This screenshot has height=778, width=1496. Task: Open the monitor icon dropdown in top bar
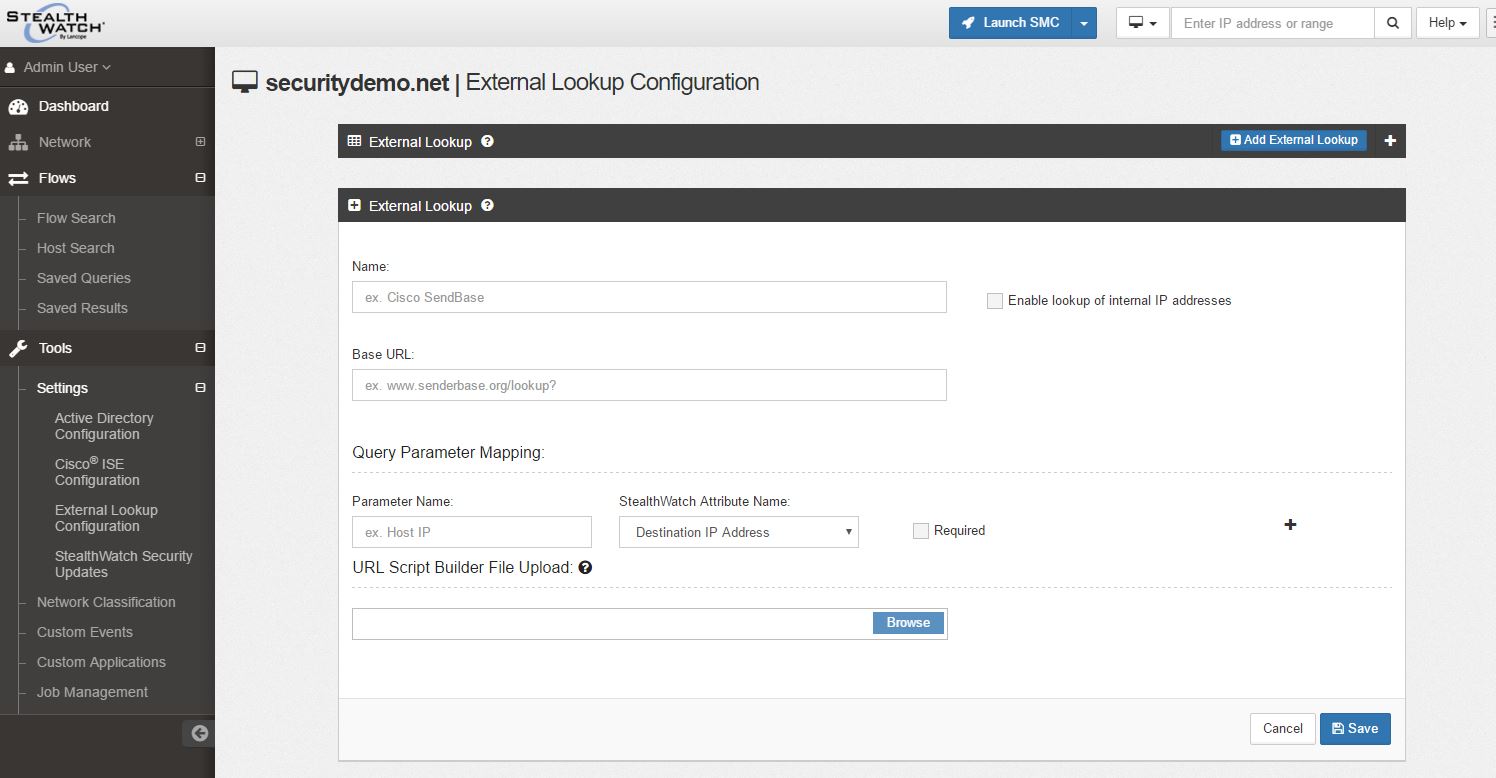[x=1143, y=23]
